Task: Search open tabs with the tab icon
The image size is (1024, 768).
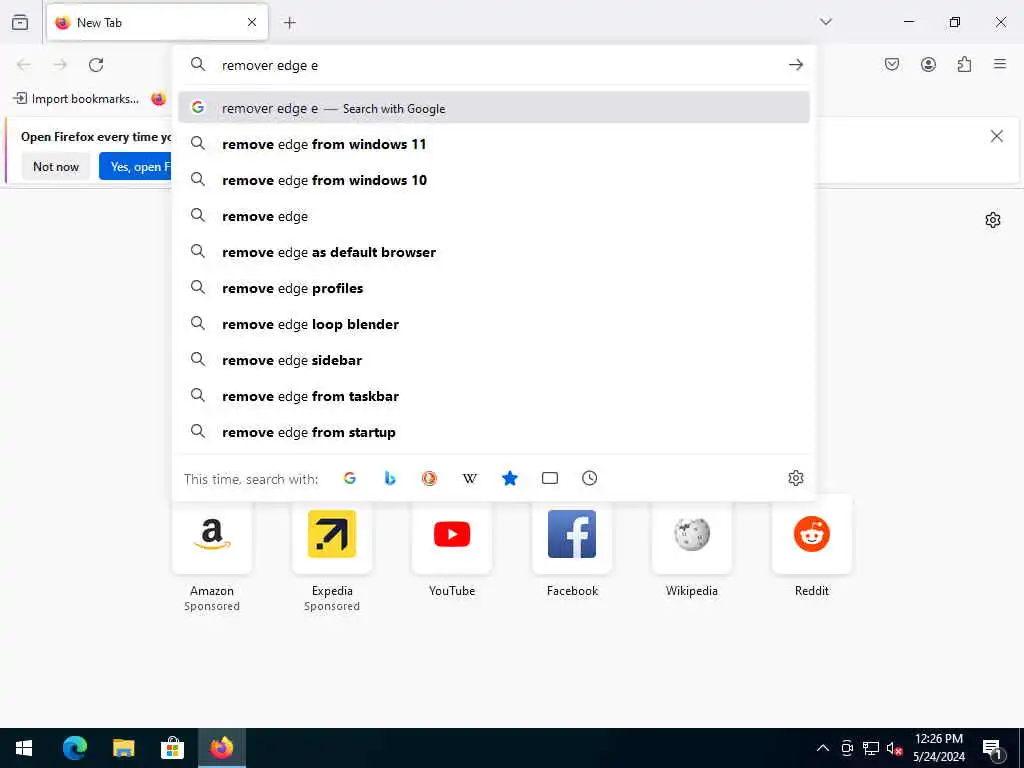Action: click(x=550, y=478)
